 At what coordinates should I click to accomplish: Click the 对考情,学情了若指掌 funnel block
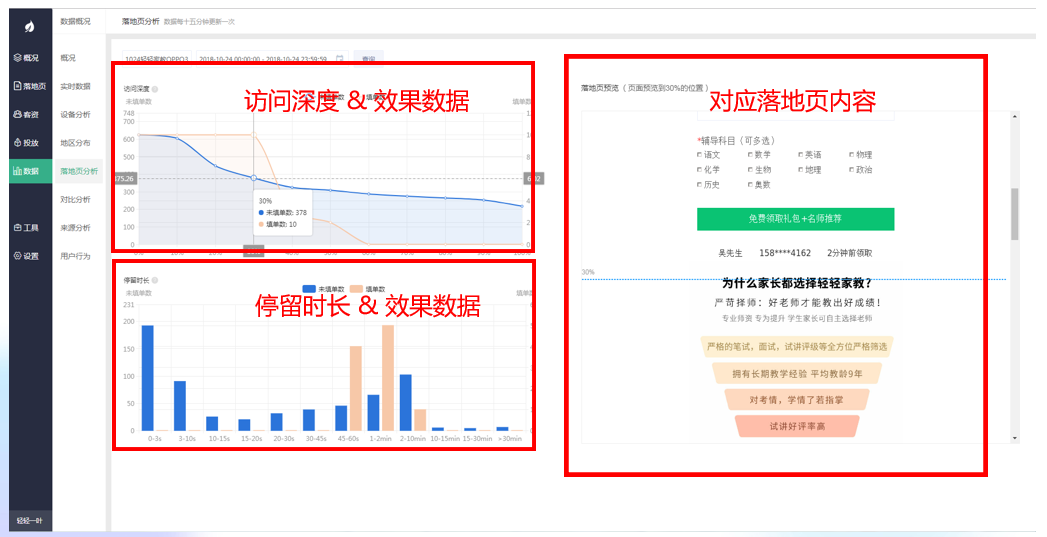[x=797, y=400]
